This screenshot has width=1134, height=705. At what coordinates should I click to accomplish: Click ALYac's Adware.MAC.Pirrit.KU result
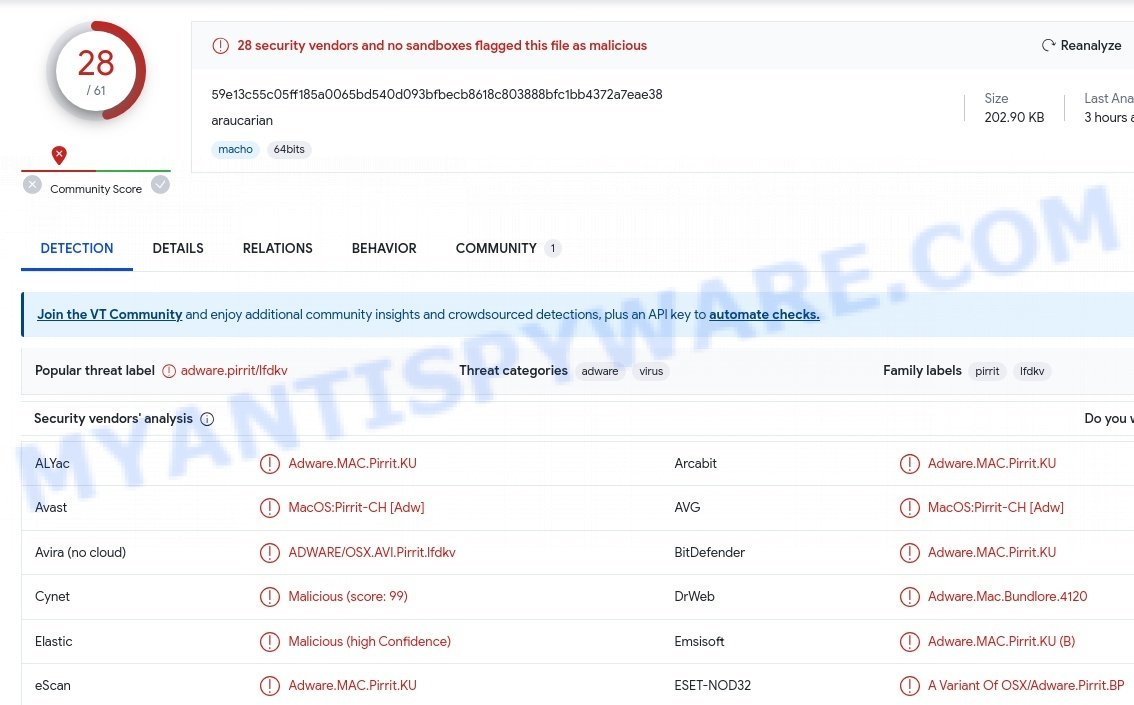352,463
